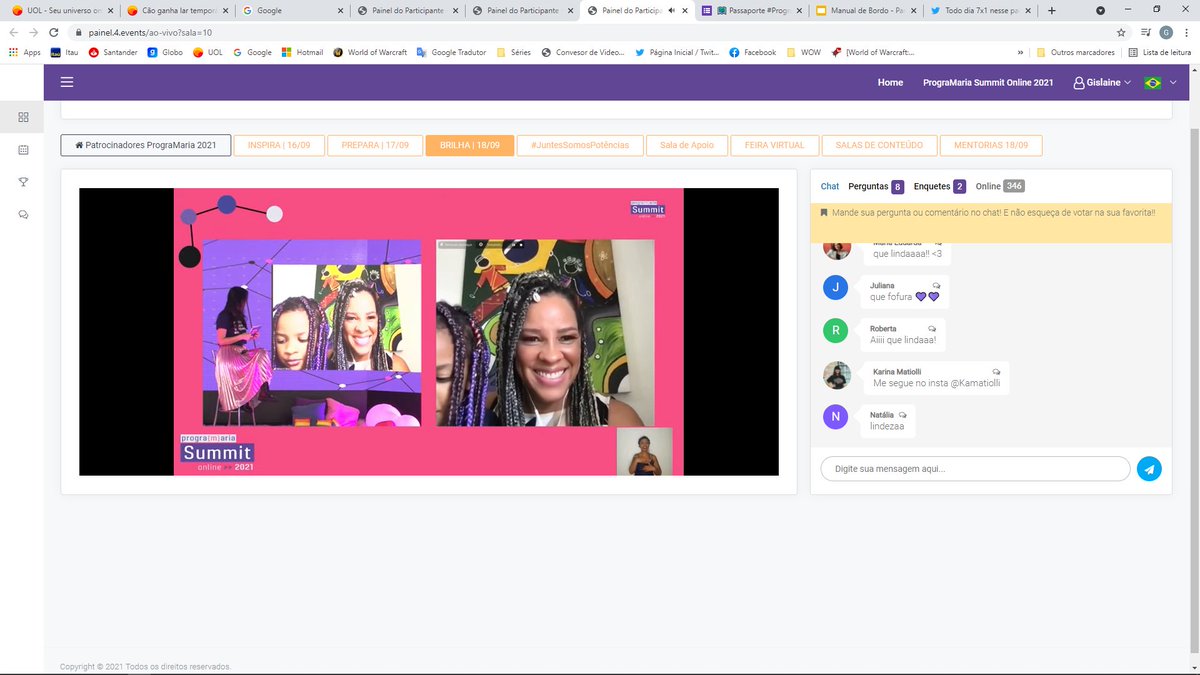Go back with browser back arrow
This screenshot has height=675, width=1200.
pyautogui.click(x=13, y=32)
